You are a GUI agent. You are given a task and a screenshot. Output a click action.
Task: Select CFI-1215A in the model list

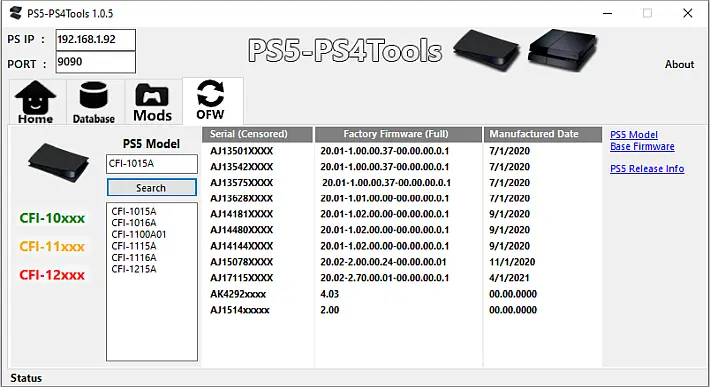[x=134, y=269]
